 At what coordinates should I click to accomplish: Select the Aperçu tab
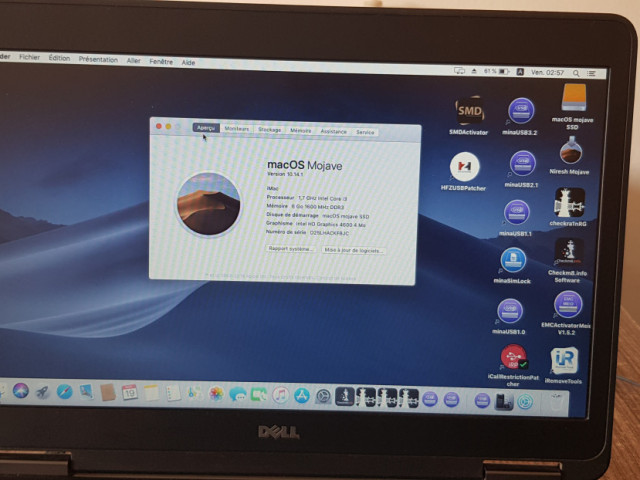click(206, 128)
